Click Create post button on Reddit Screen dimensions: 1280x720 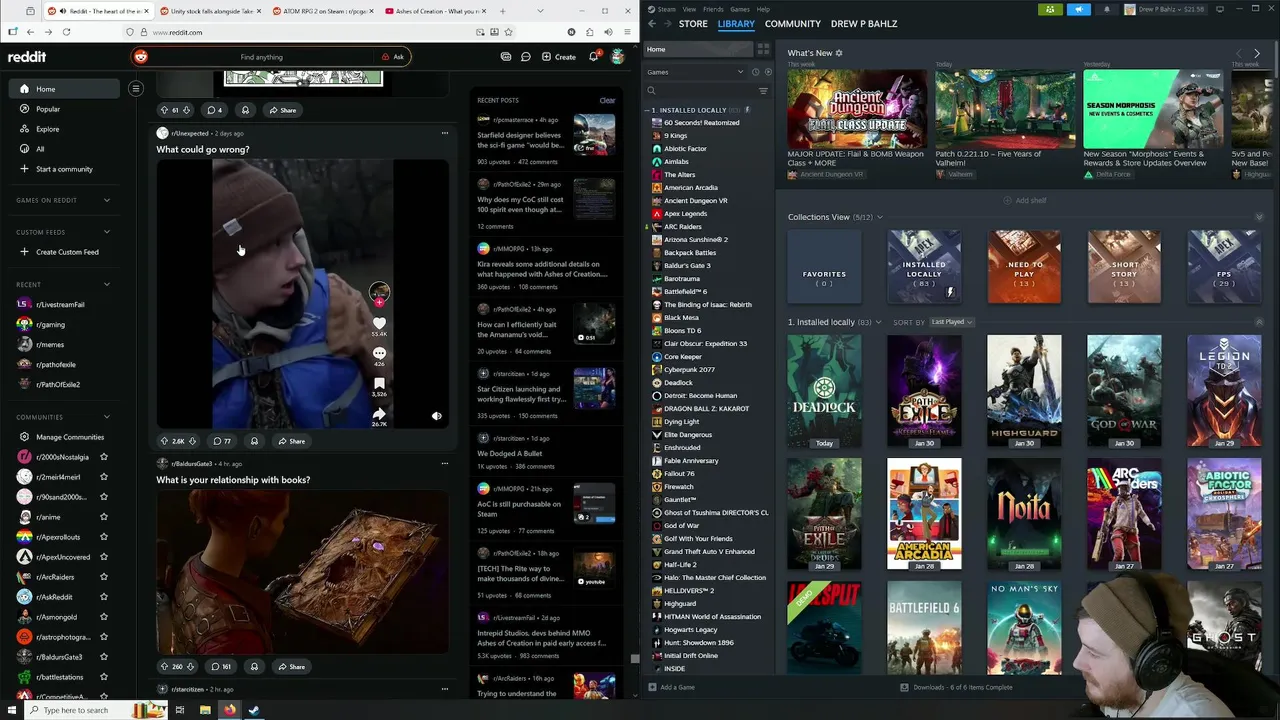pos(559,57)
